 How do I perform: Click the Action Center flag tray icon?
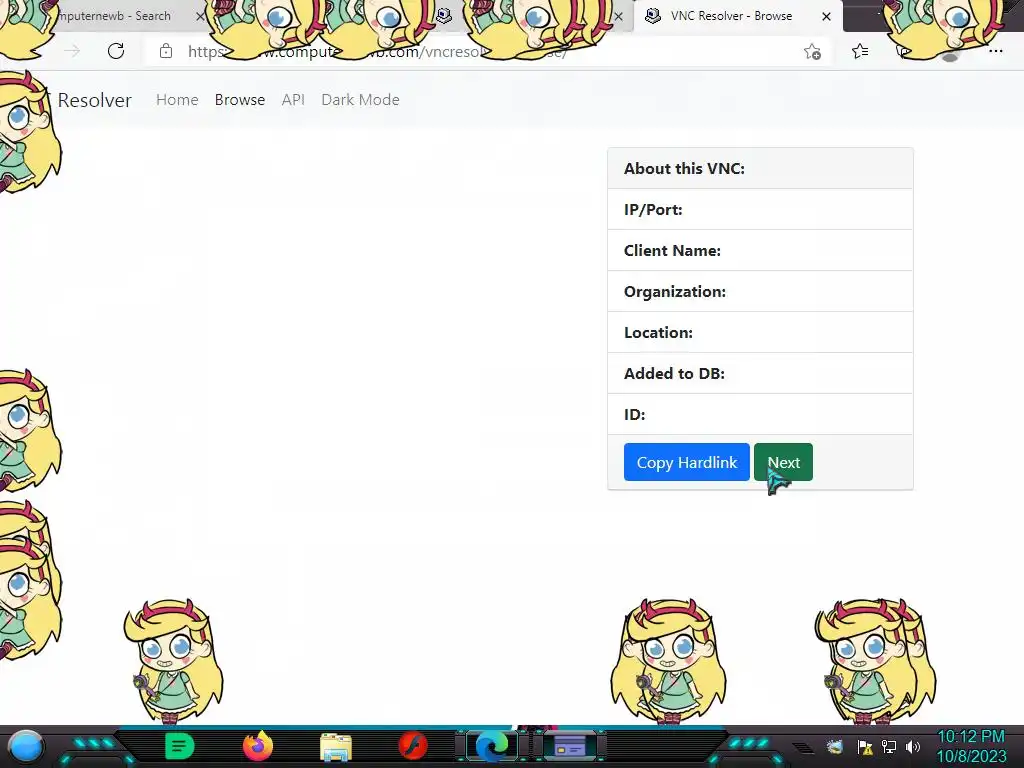coord(865,746)
